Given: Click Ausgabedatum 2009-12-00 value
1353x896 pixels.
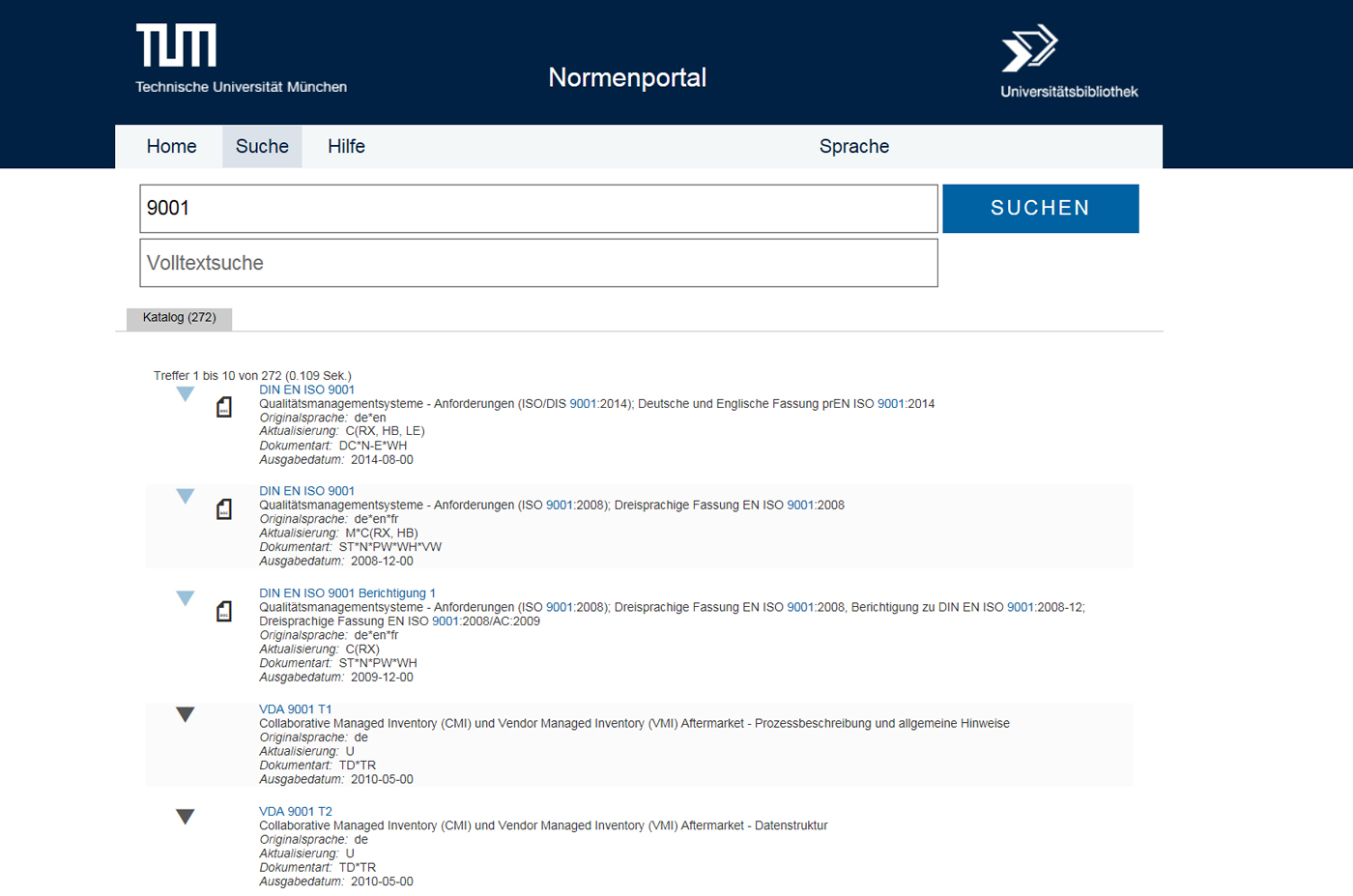Looking at the screenshot, I should 382,678.
